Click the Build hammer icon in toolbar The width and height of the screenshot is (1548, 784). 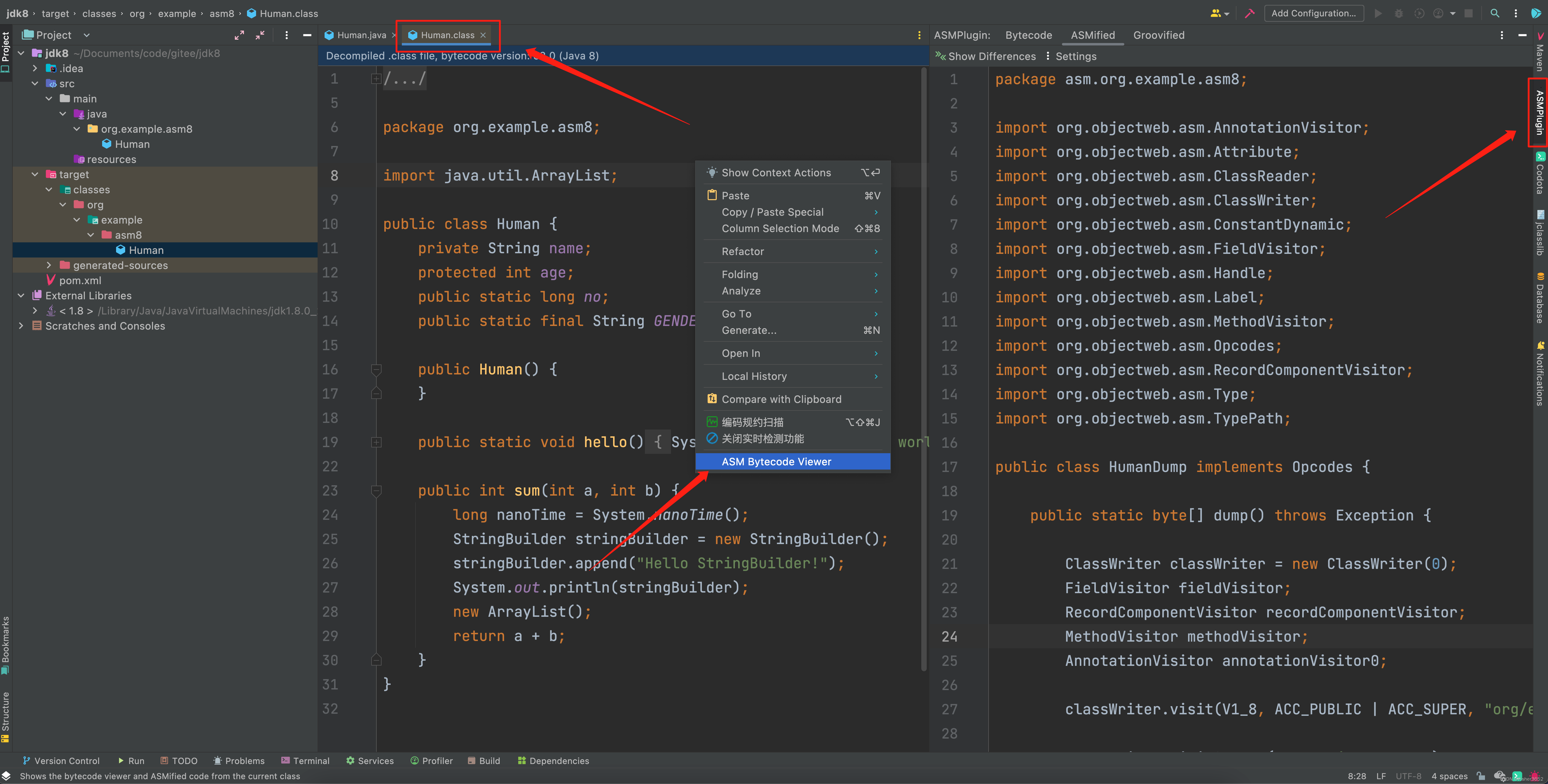pyautogui.click(x=1250, y=13)
